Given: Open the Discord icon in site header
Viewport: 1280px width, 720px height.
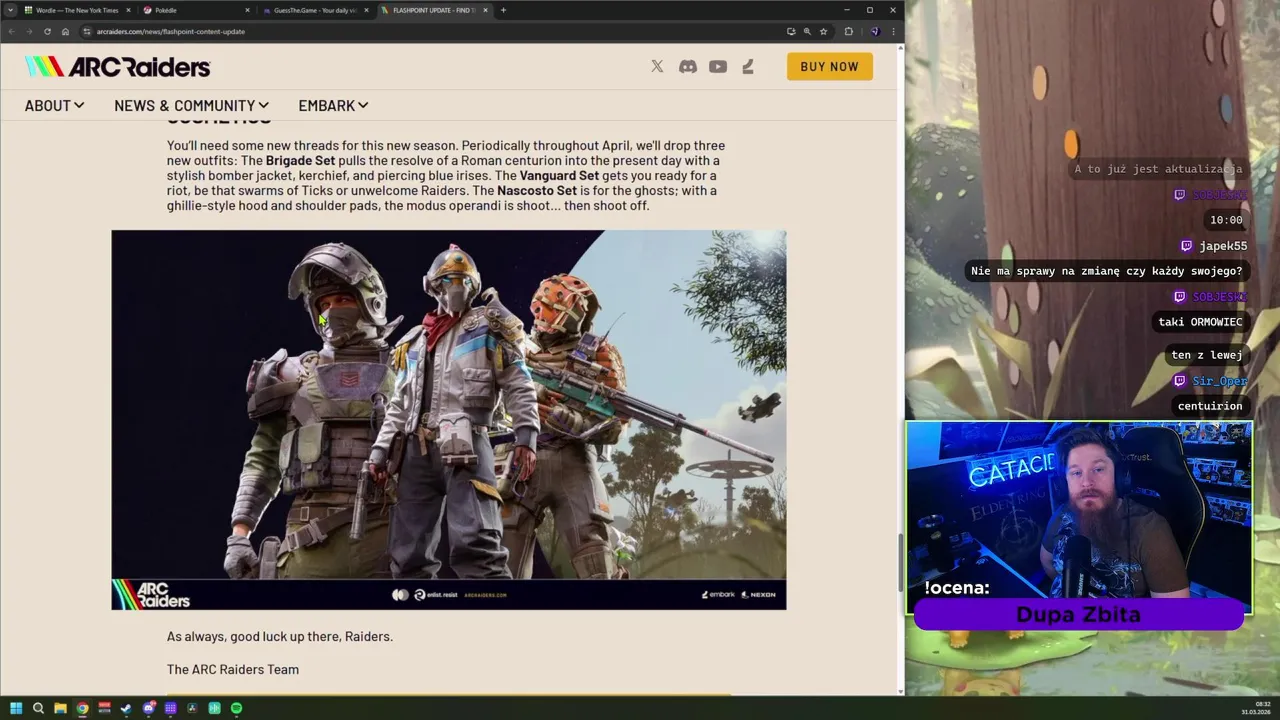Looking at the screenshot, I should 688,67.
